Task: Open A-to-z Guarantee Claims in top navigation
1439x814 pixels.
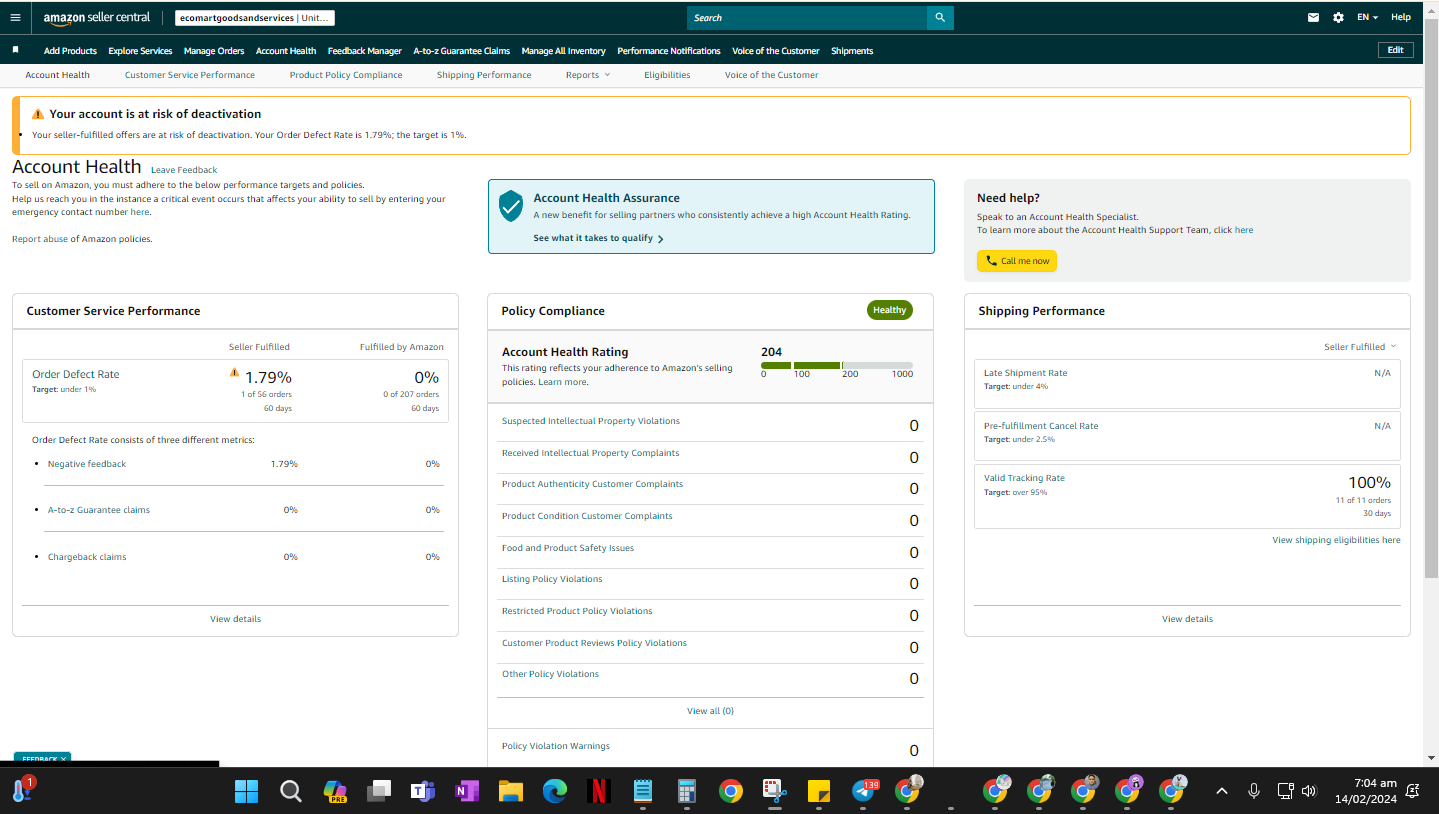Action: pos(461,51)
